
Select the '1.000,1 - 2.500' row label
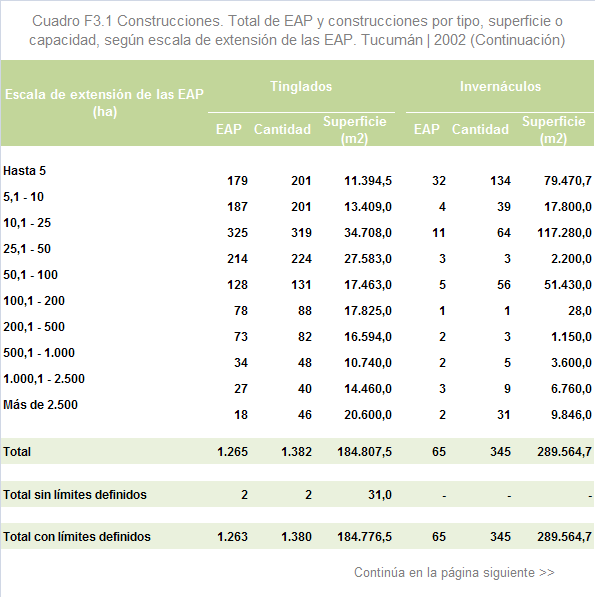44,379
